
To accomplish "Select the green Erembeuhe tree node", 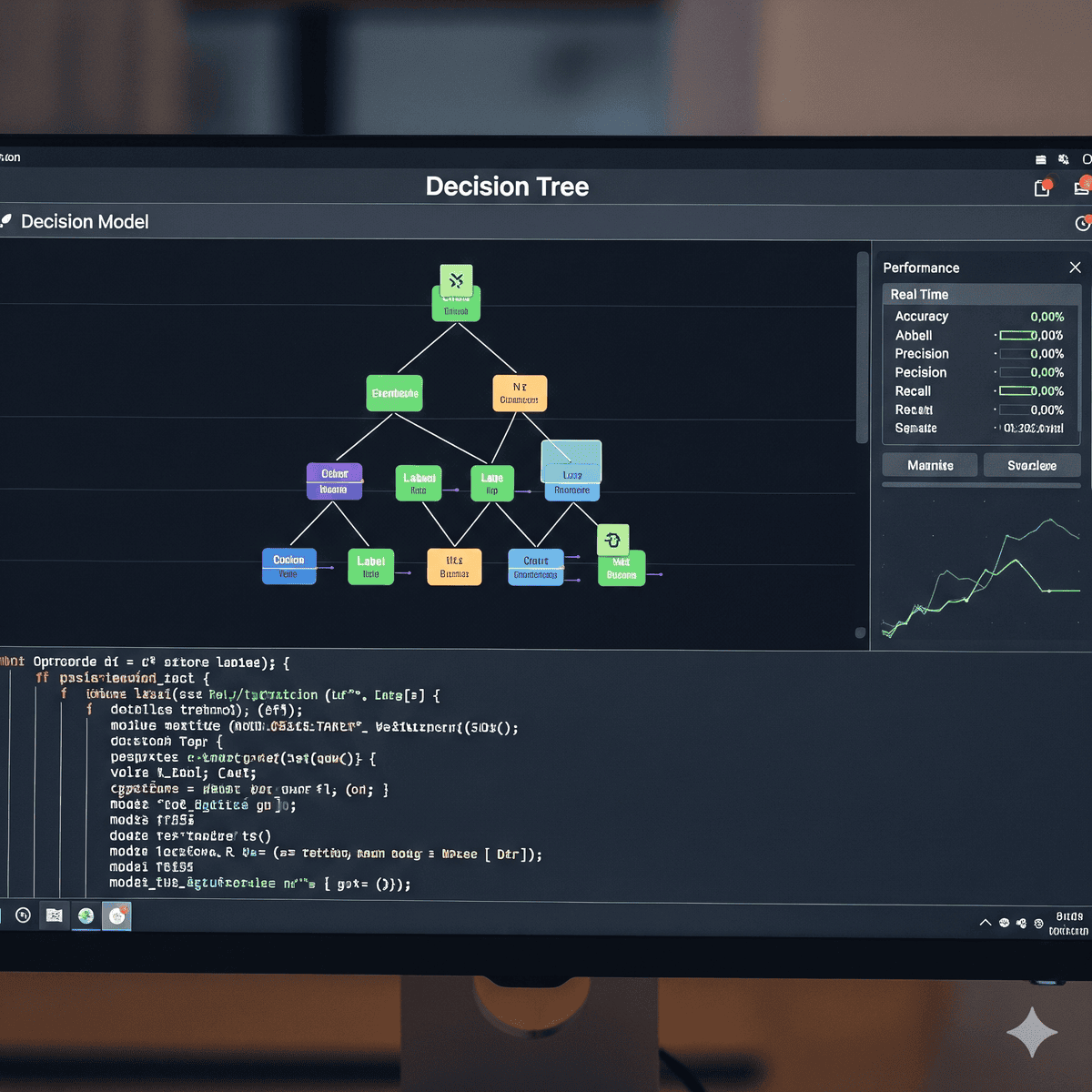I will pyautogui.click(x=394, y=393).
